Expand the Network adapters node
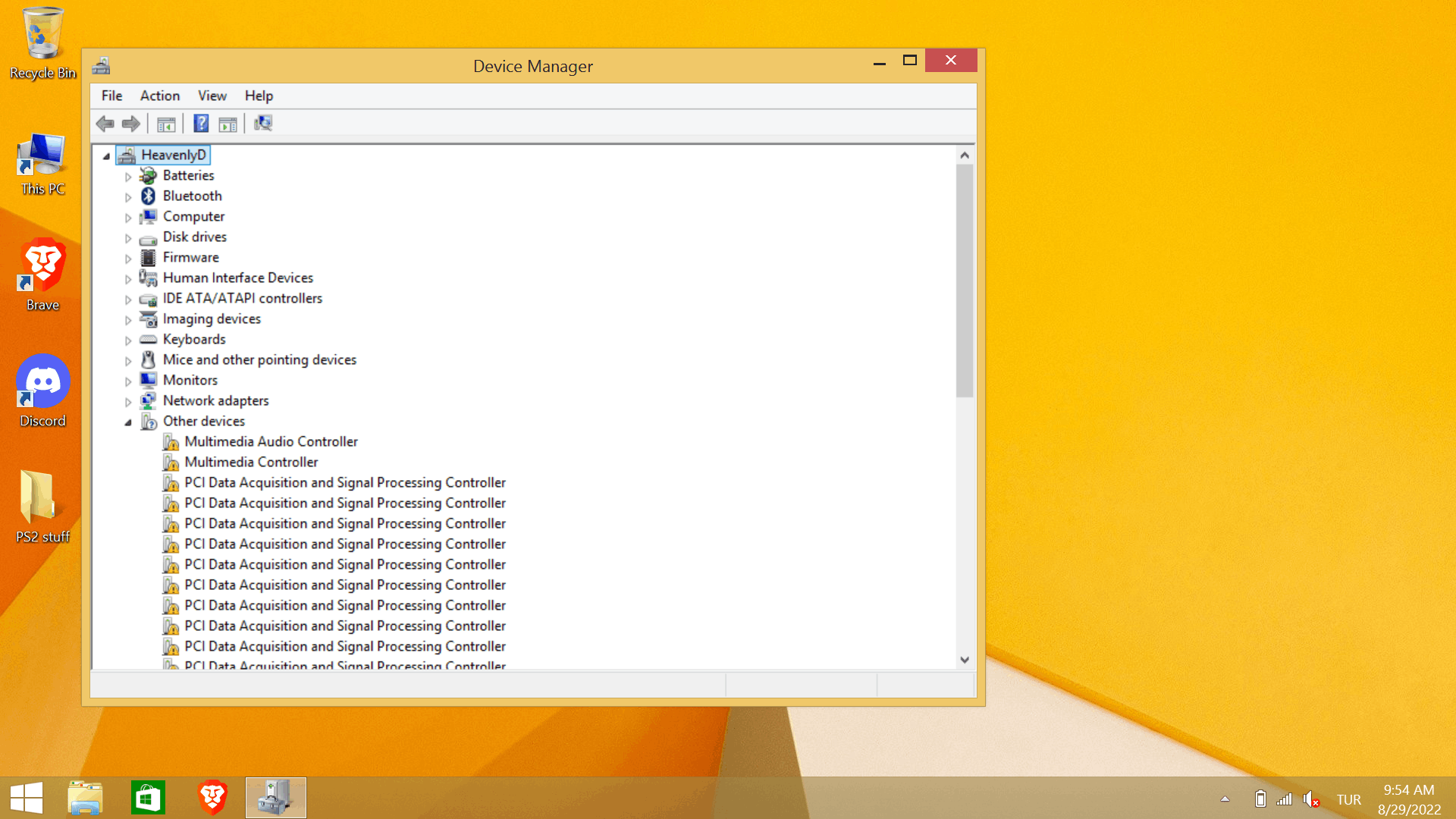 128,401
